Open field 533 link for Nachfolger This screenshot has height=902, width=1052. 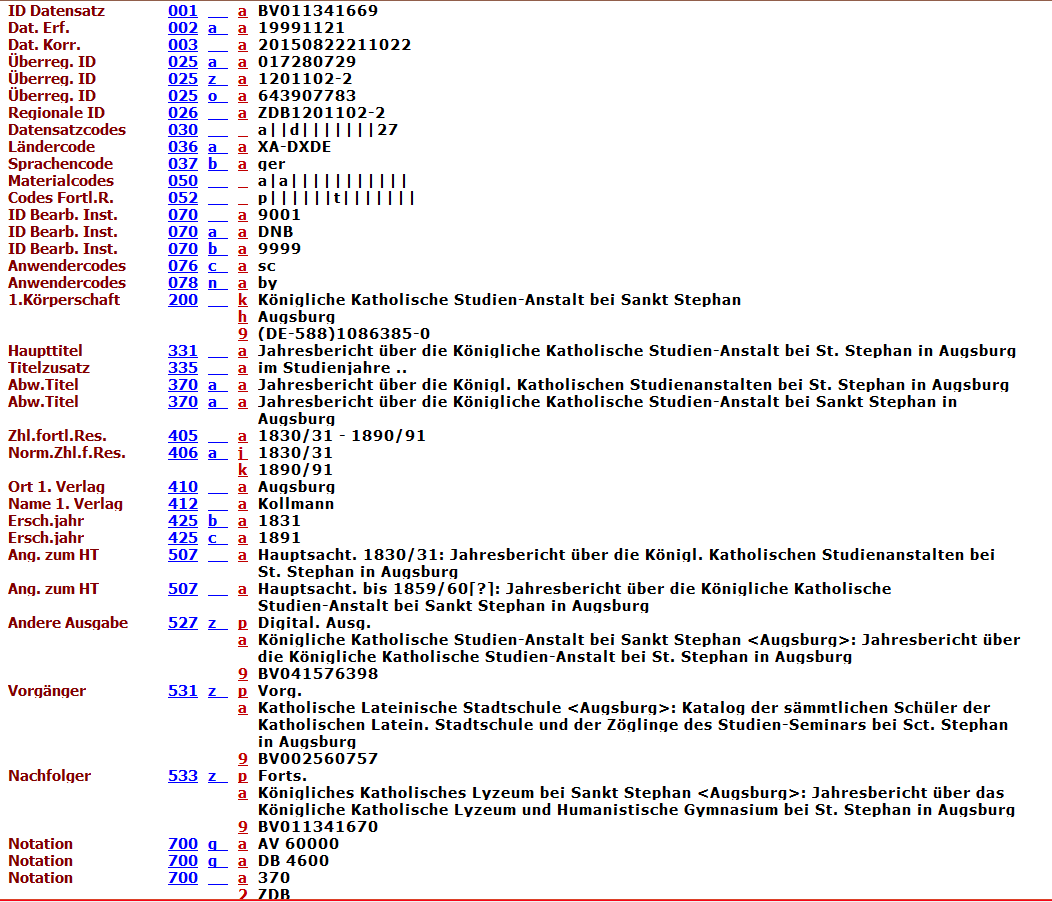pos(183,776)
